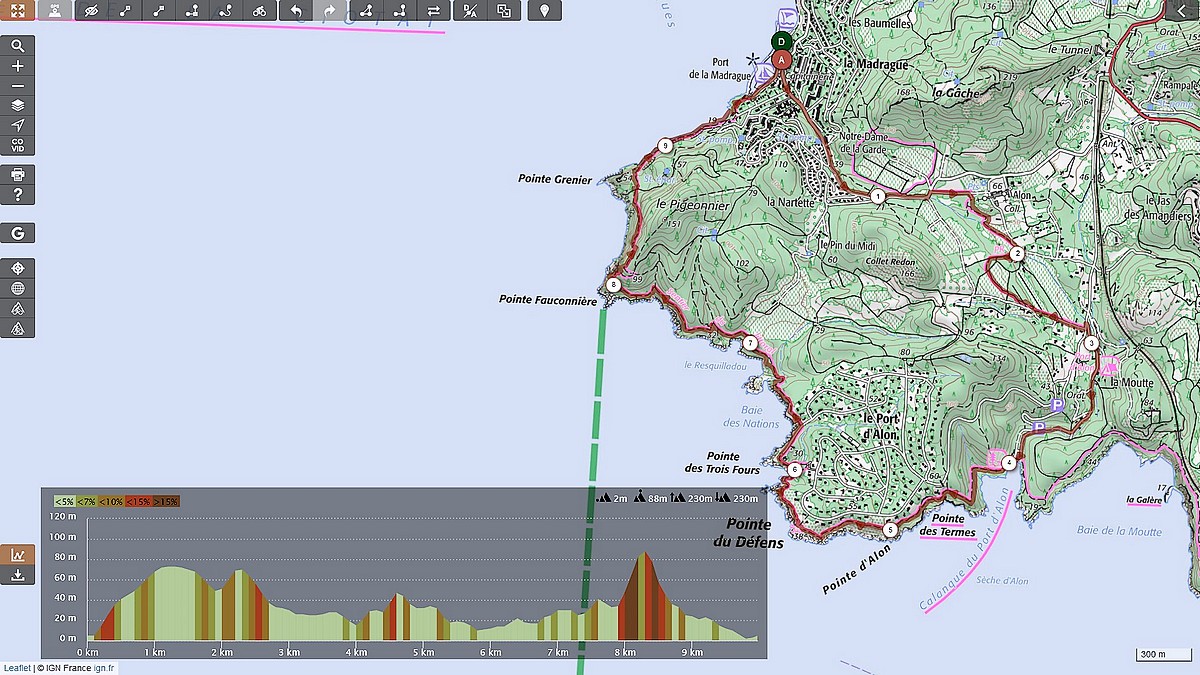Click the >15% slope legend swatch
The height and width of the screenshot is (675, 1200).
point(166,501)
